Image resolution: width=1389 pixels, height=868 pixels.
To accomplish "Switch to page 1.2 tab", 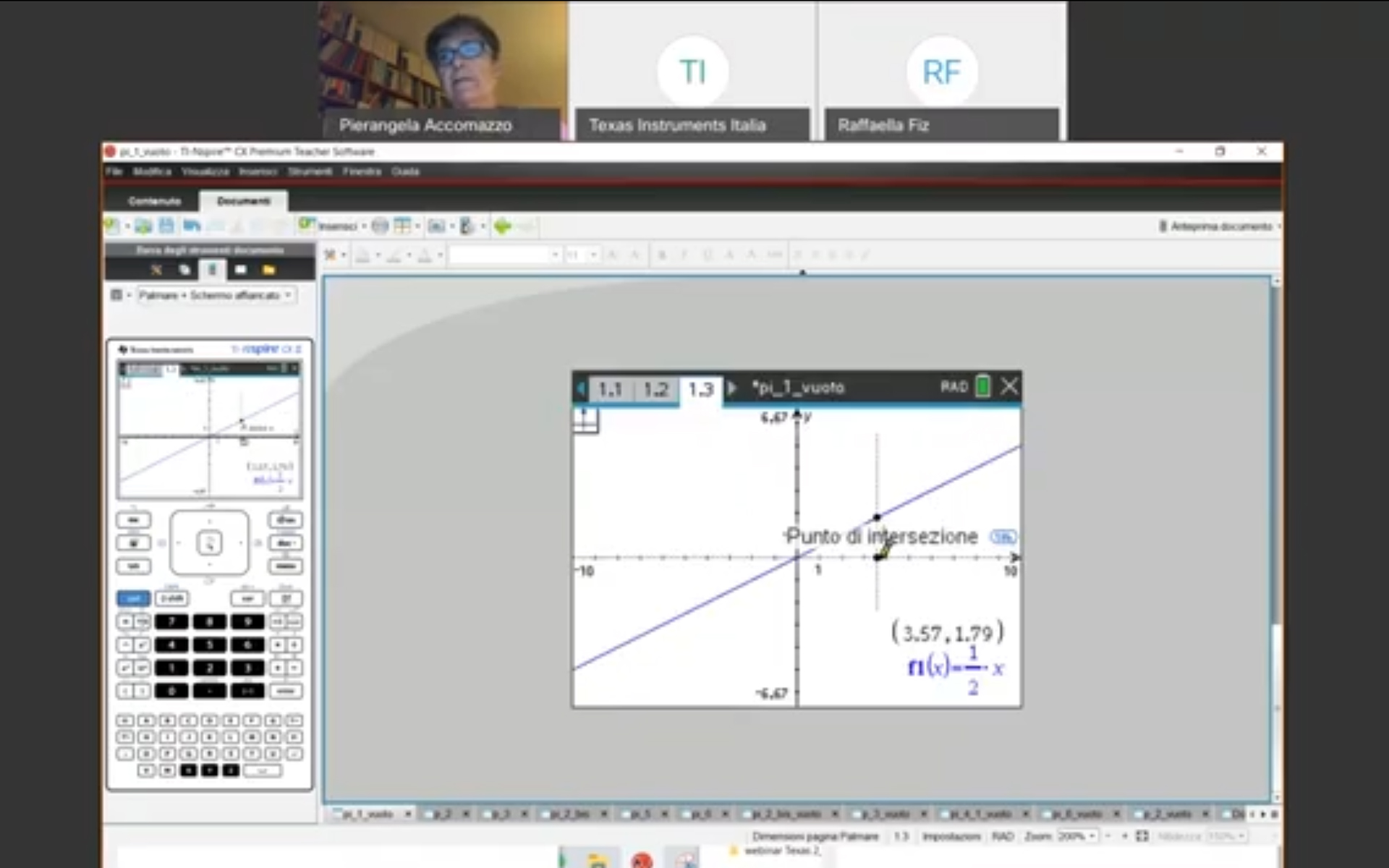I will (655, 390).
